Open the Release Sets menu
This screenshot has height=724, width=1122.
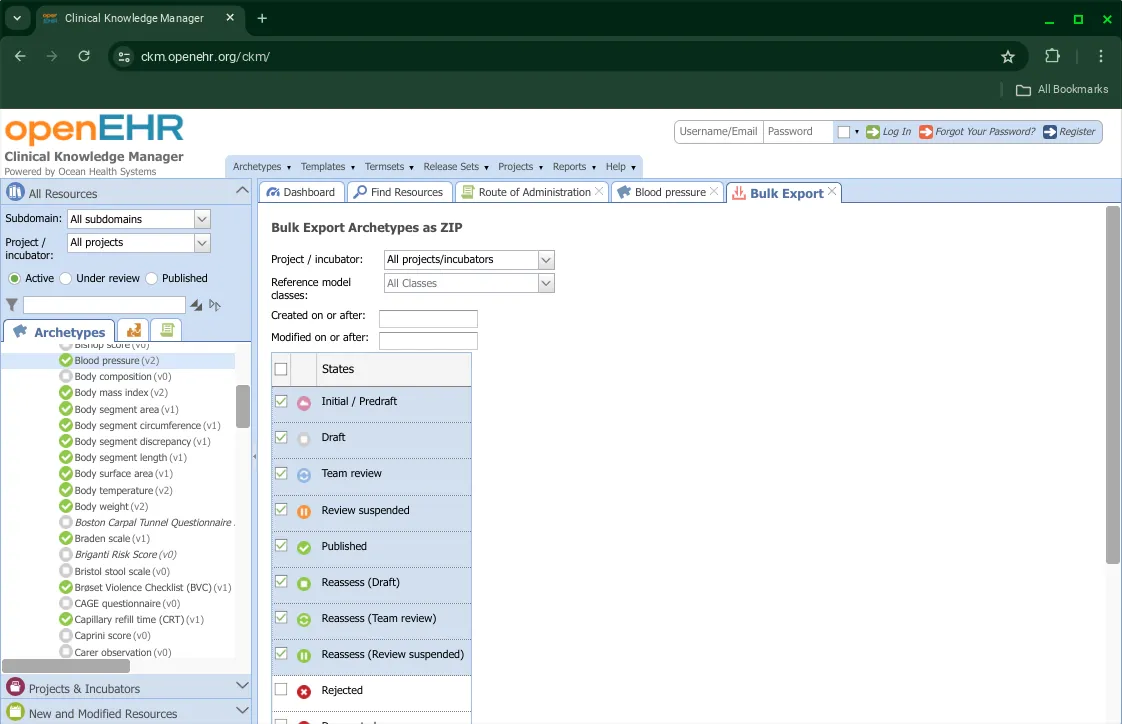point(455,167)
